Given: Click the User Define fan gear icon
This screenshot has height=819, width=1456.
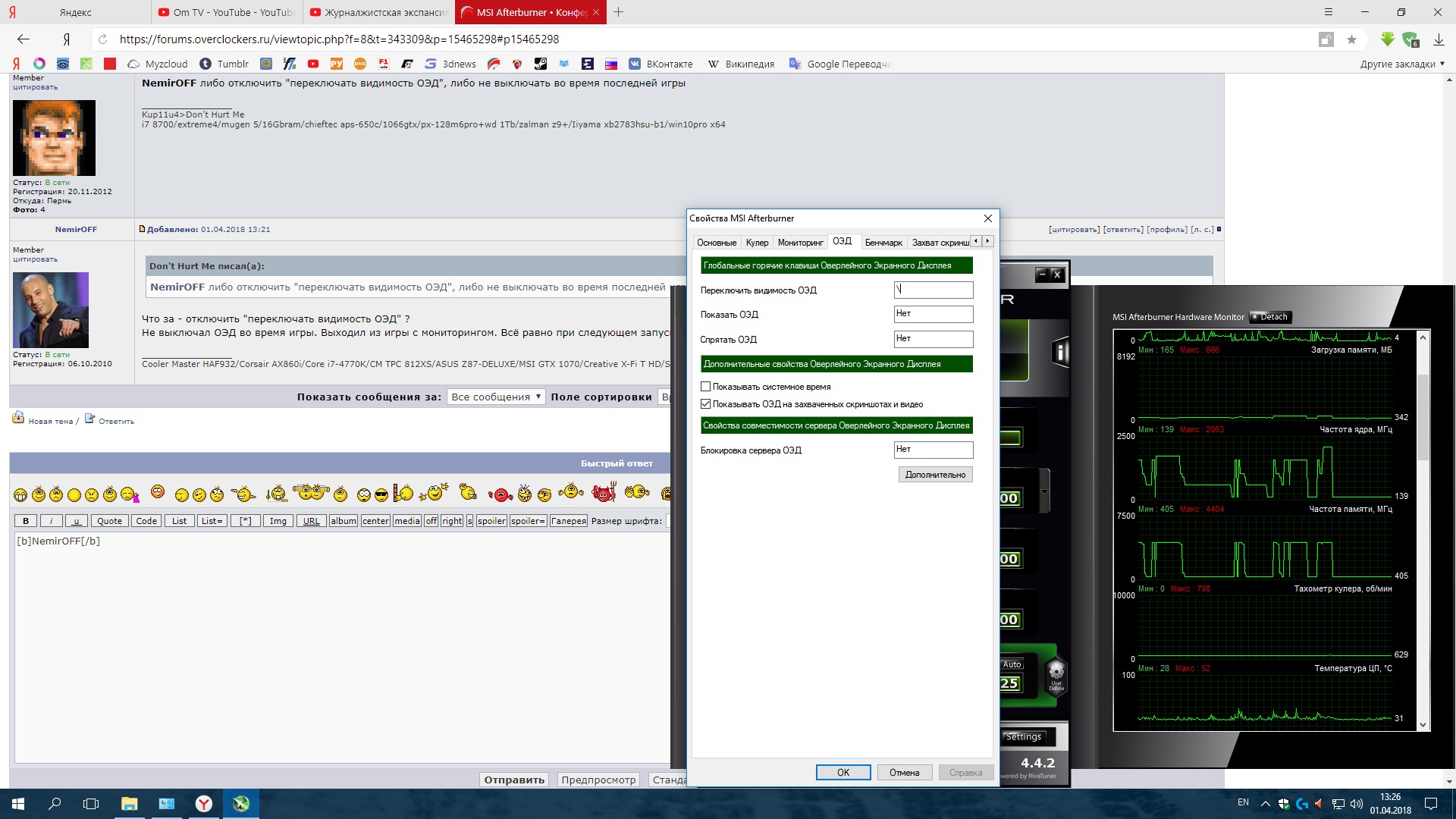Looking at the screenshot, I should click(x=1056, y=673).
